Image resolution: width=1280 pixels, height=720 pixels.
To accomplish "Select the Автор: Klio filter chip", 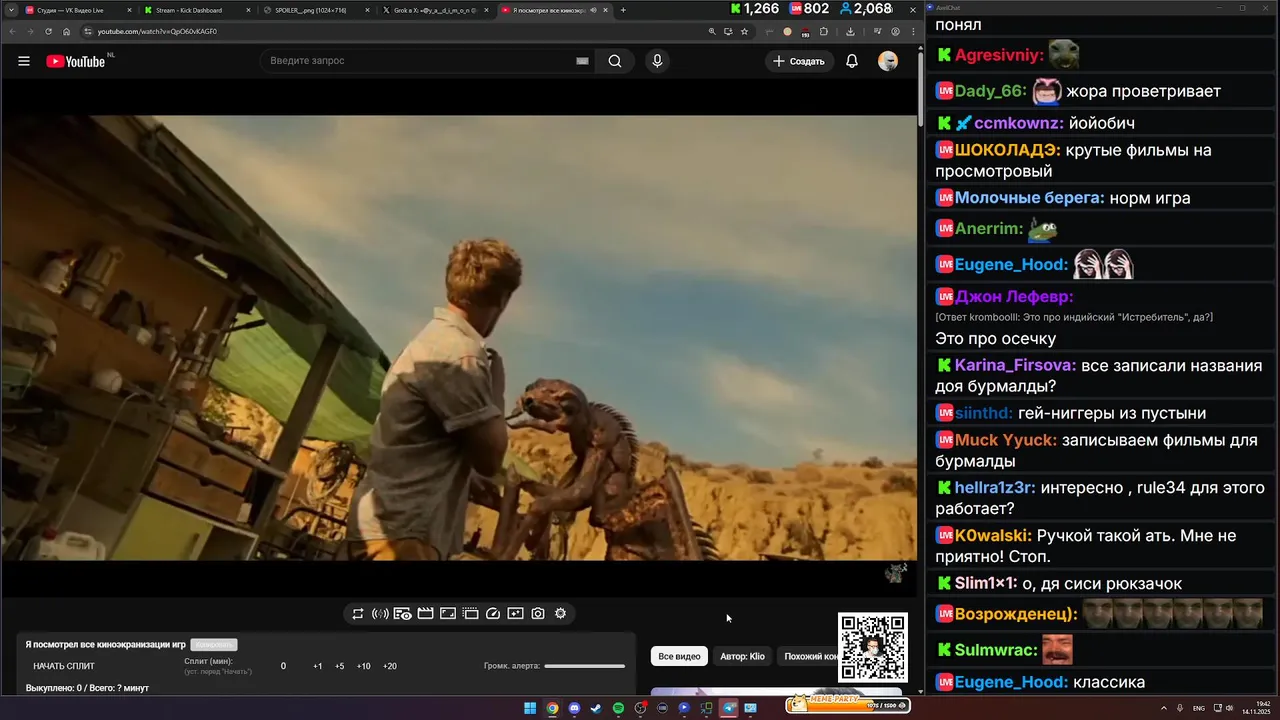I will (x=742, y=656).
